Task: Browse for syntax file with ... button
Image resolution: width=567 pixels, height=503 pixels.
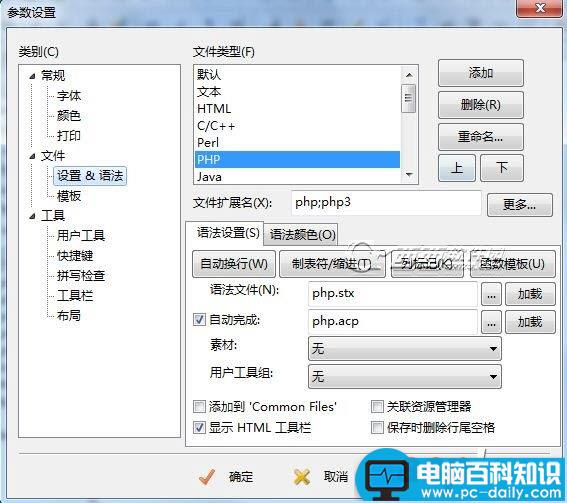Action: coord(491,294)
